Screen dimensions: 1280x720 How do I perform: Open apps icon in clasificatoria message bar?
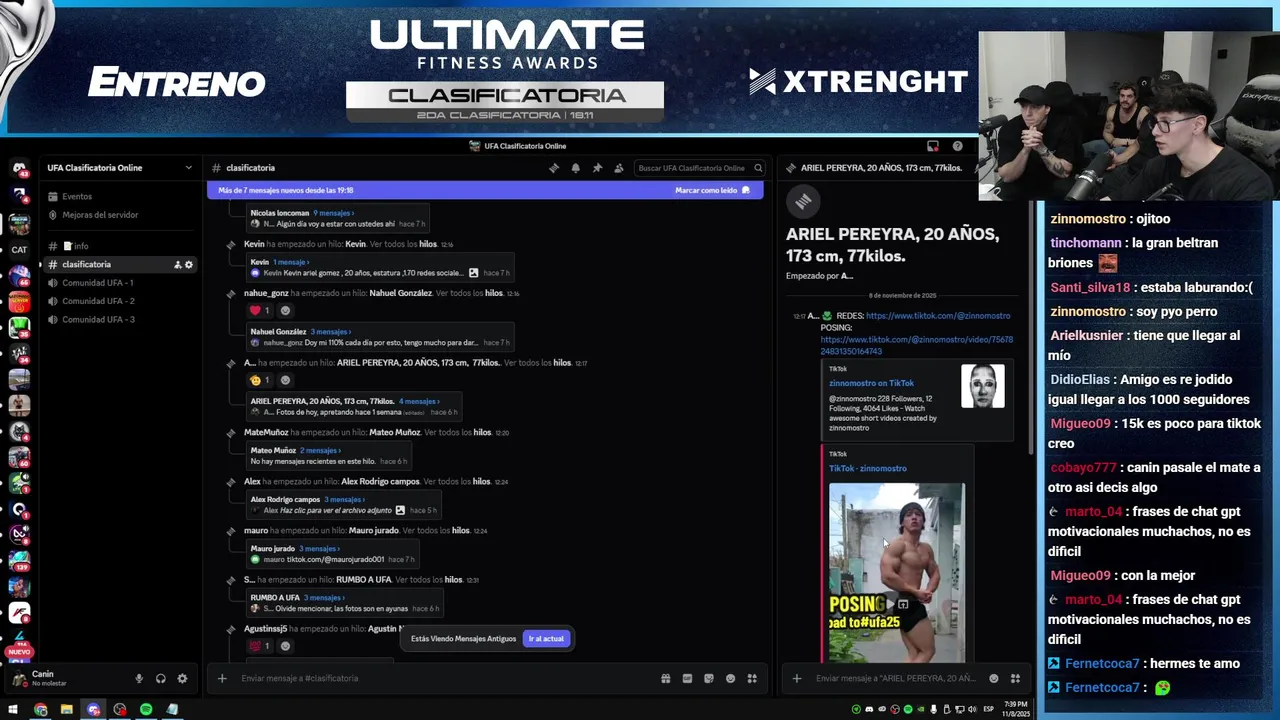752,678
